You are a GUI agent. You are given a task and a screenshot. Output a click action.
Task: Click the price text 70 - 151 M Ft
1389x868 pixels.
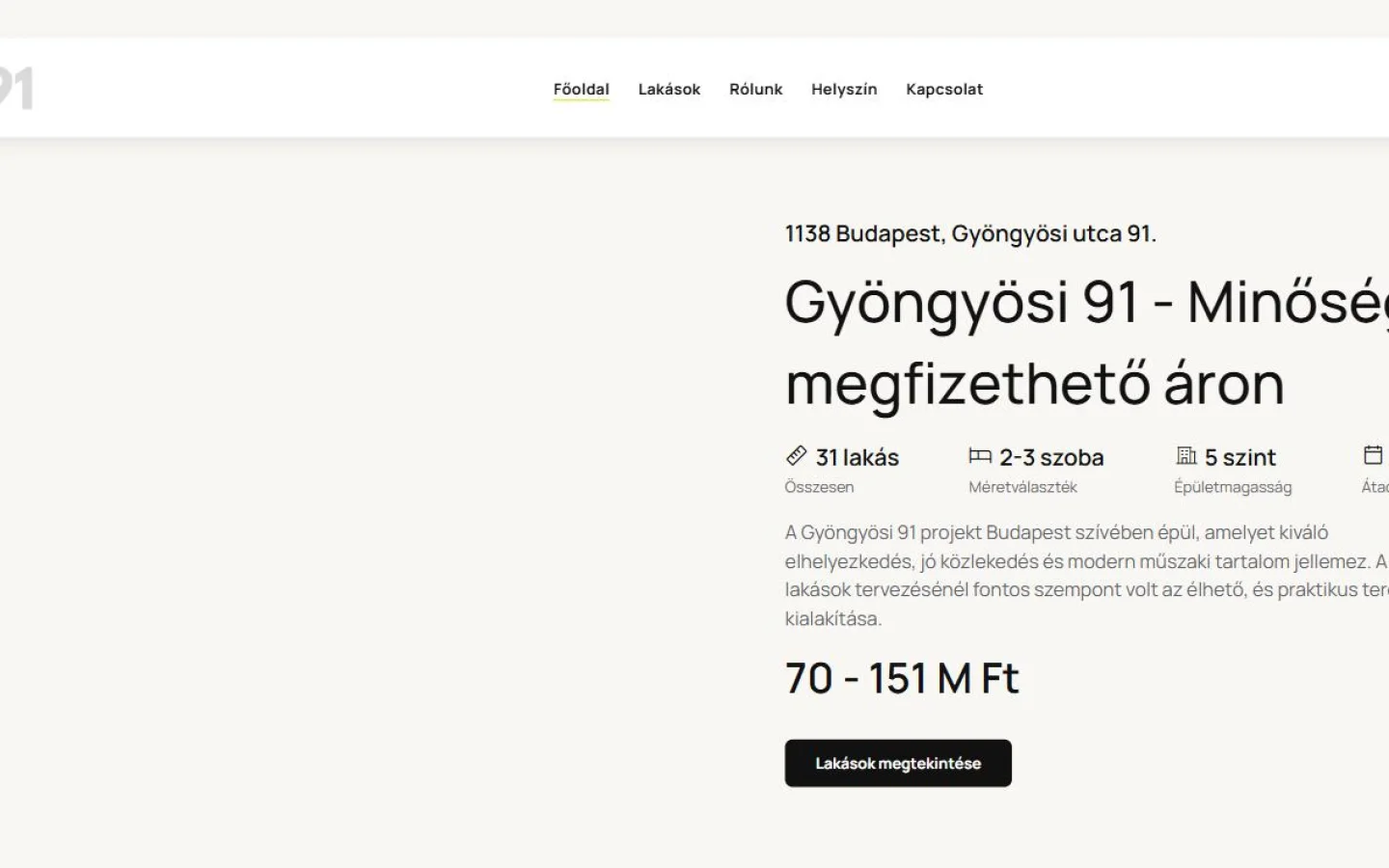[902, 678]
